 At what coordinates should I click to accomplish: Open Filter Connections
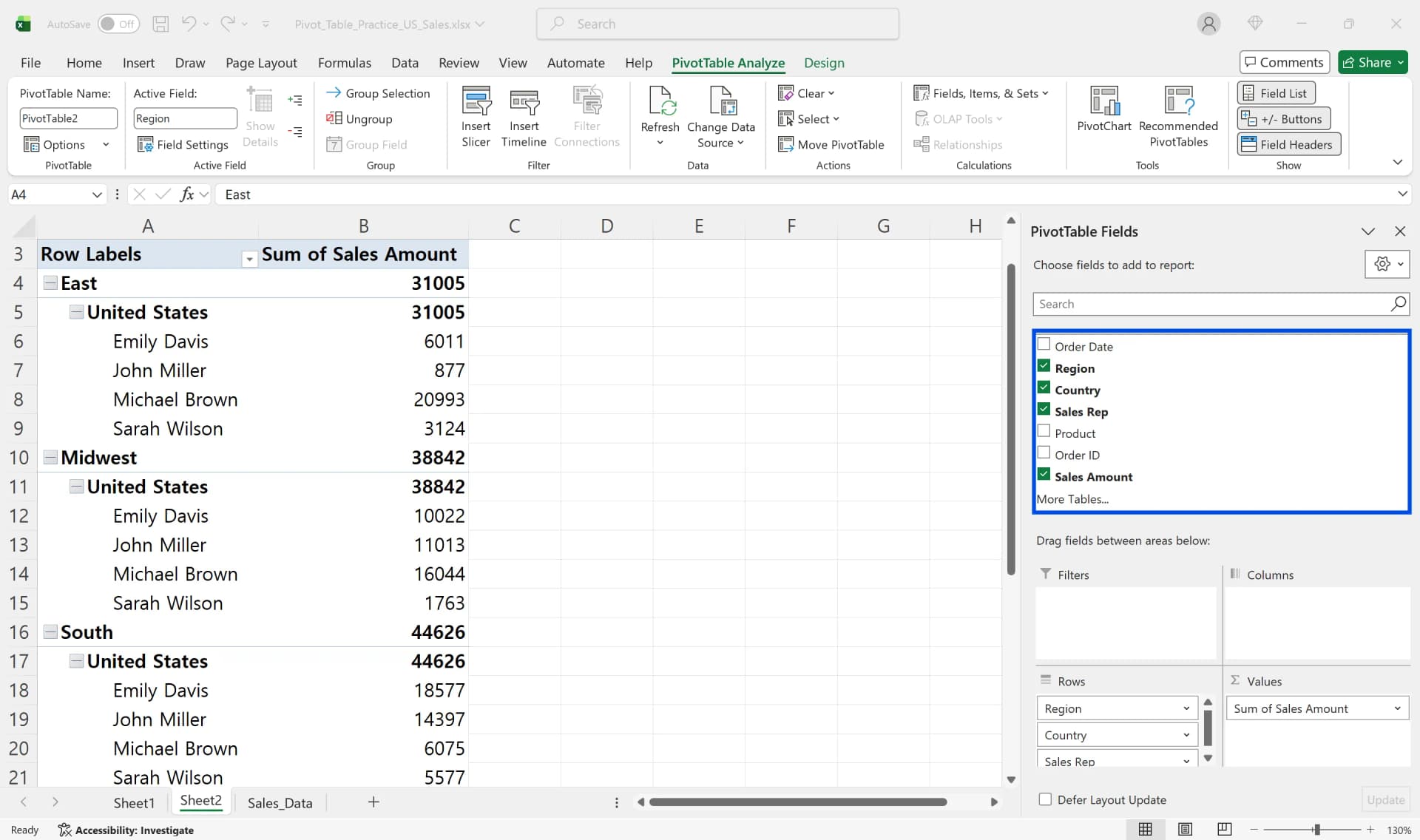(x=586, y=115)
